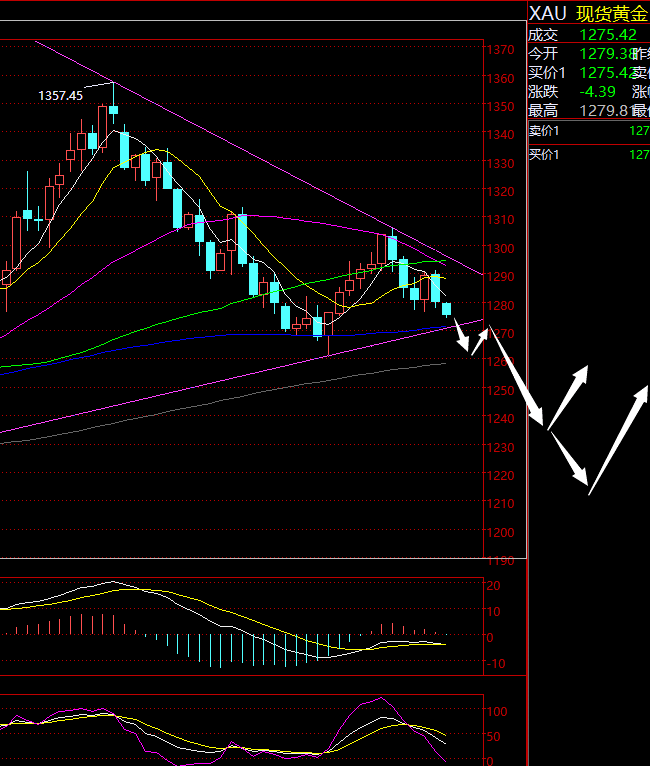Click the 1230 price axis label

[501, 447]
